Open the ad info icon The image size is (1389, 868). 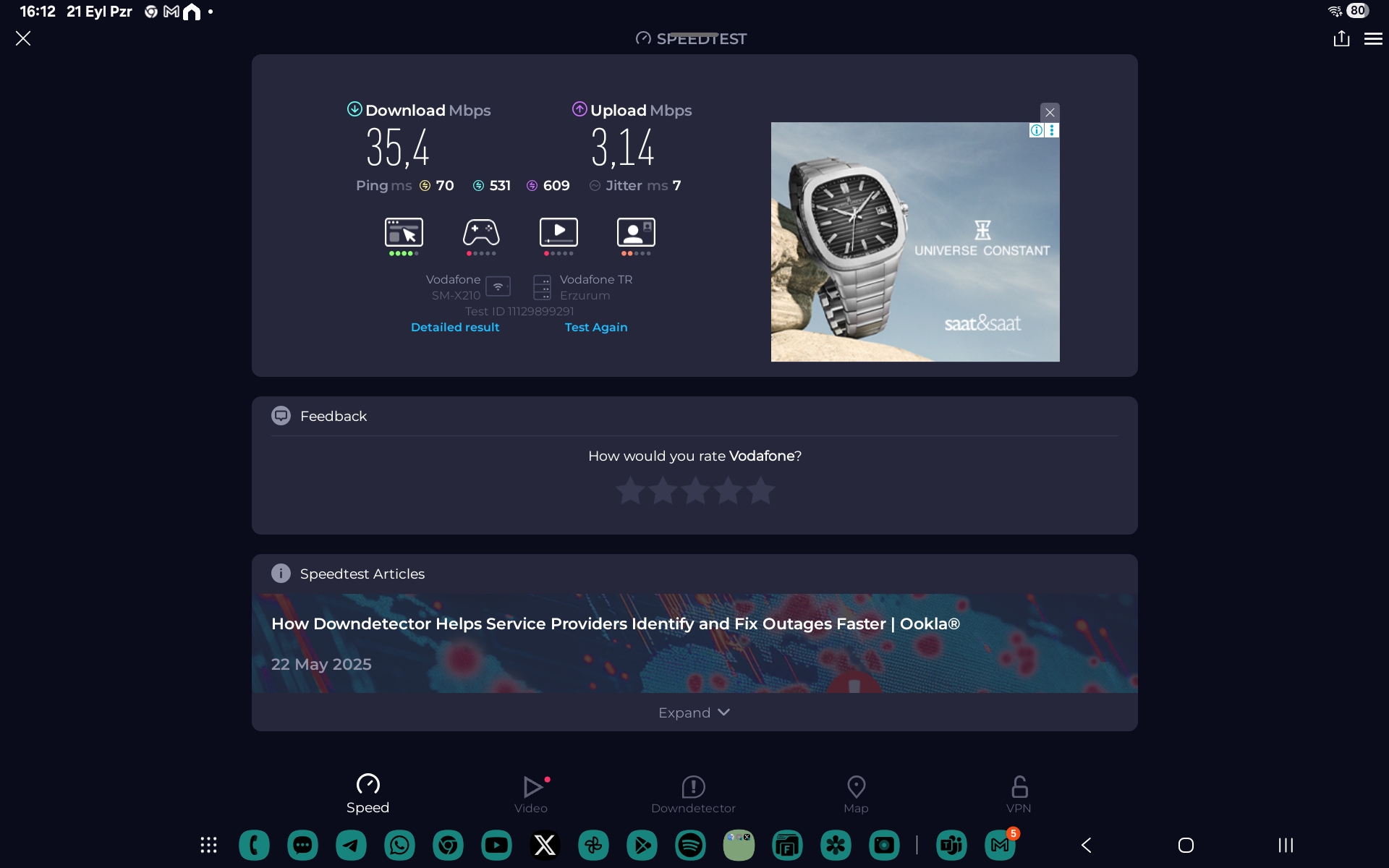(x=1037, y=130)
